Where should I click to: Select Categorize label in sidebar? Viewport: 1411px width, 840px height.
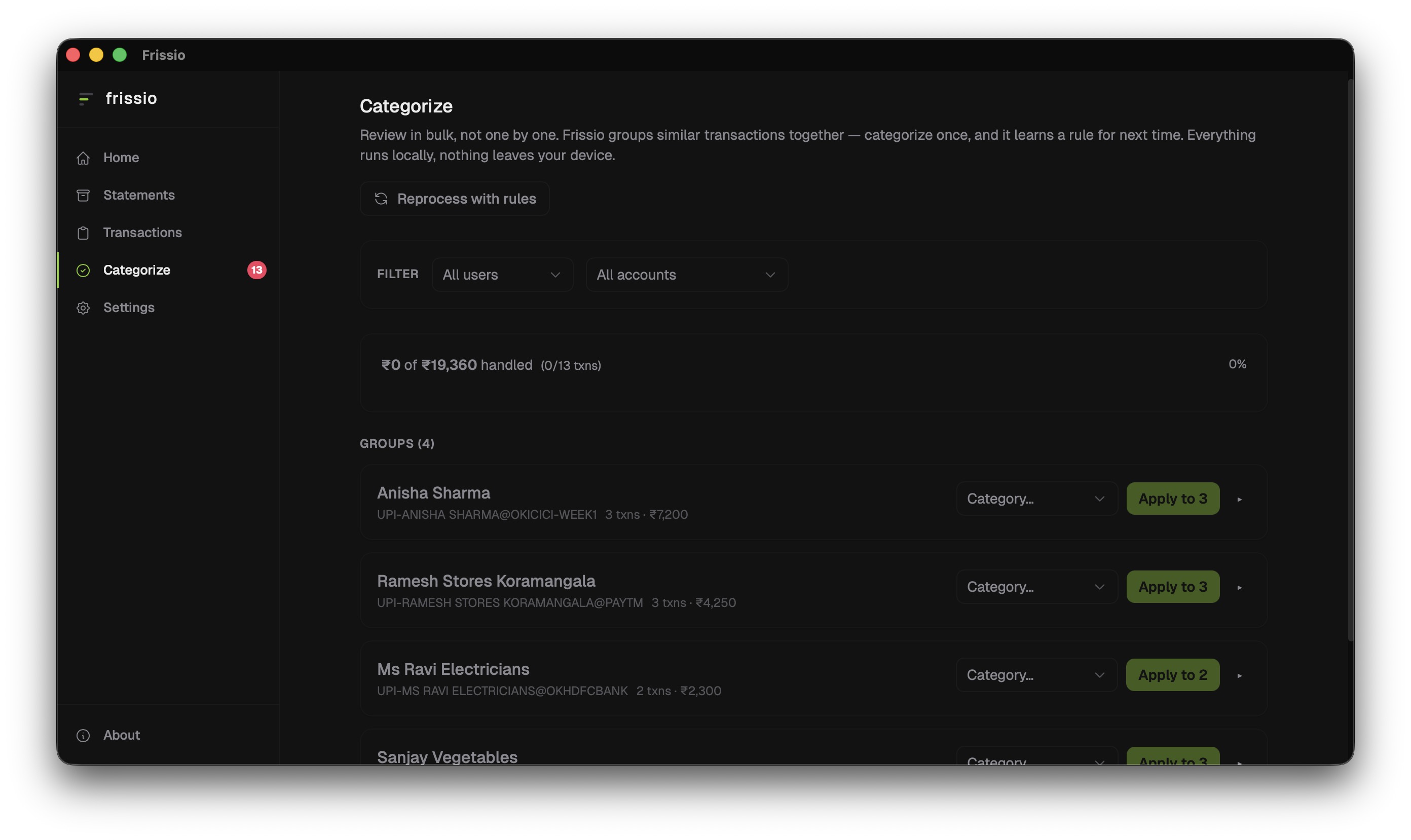pos(136,270)
